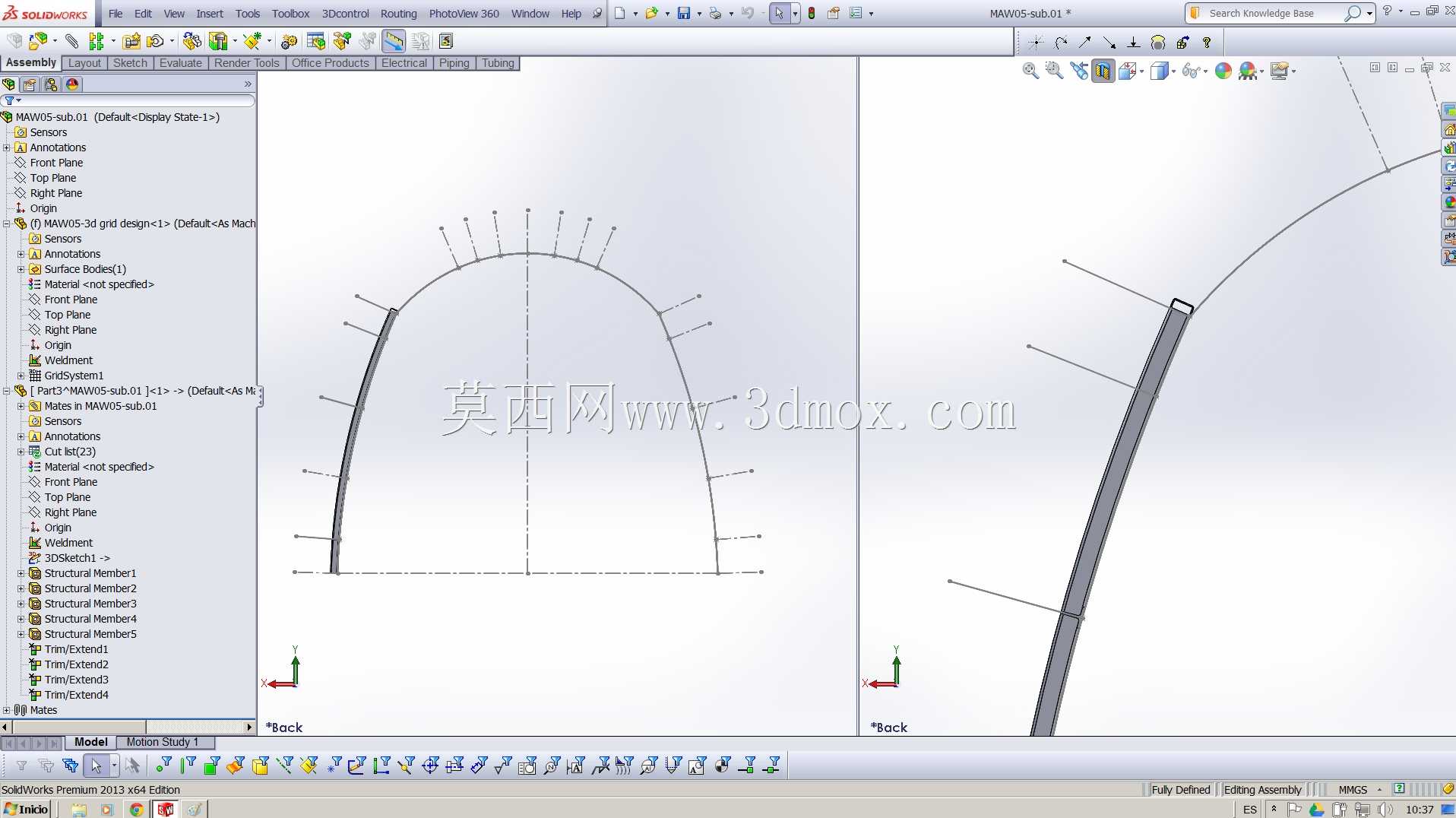
Task: Select the Linear Component Pattern tool
Action: pyautogui.click(x=96, y=41)
